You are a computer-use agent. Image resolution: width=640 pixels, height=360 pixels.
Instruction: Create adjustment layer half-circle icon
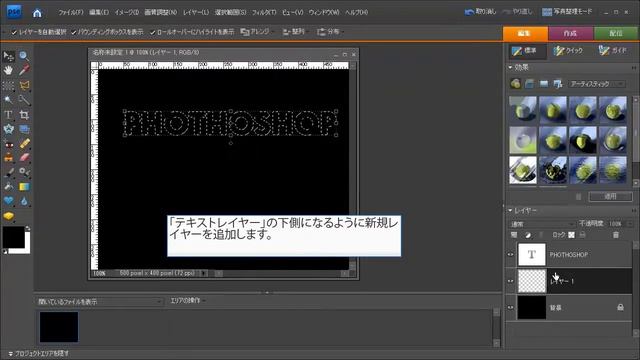click(528, 235)
